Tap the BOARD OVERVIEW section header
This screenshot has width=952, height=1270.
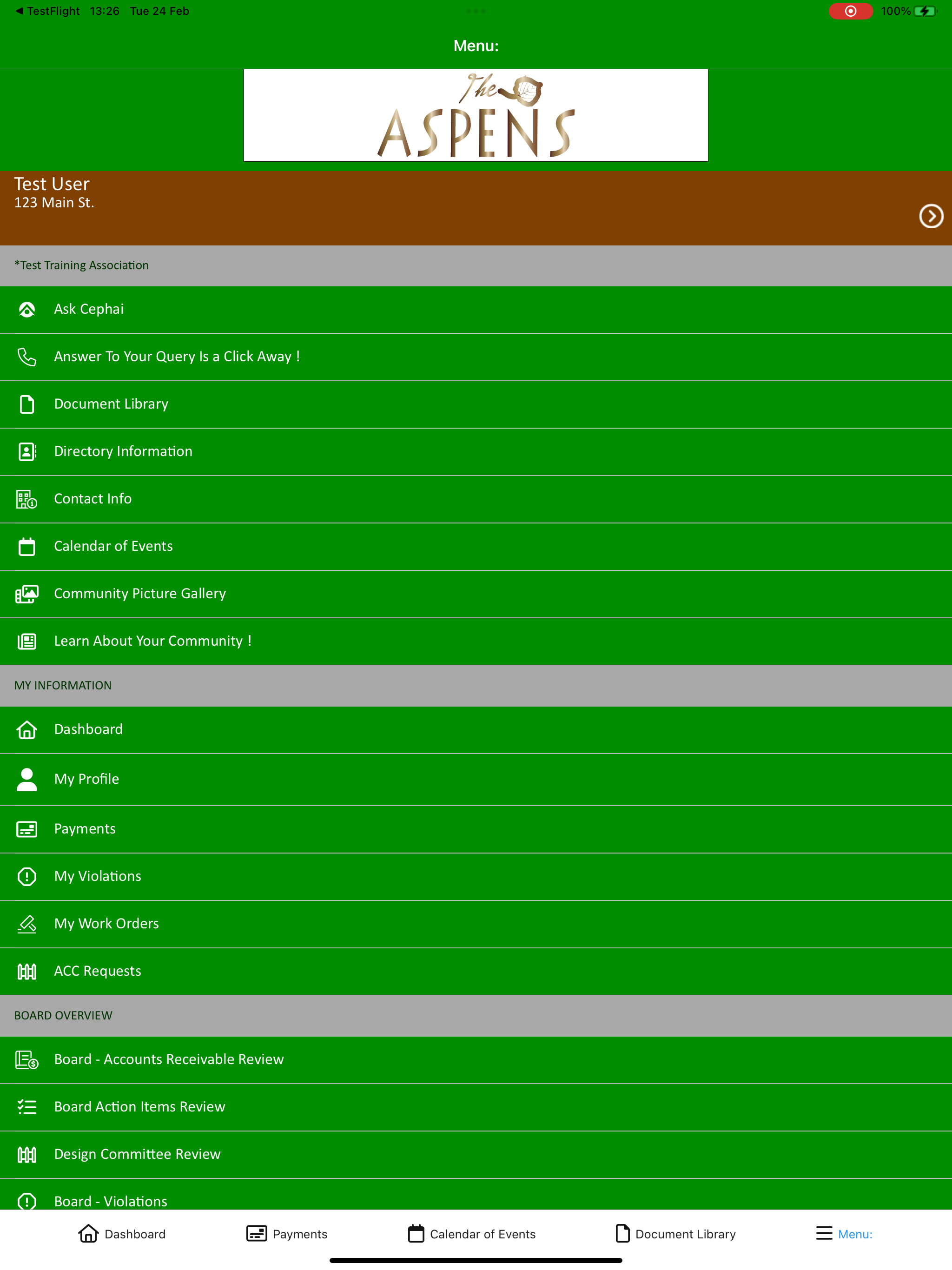click(x=476, y=1016)
